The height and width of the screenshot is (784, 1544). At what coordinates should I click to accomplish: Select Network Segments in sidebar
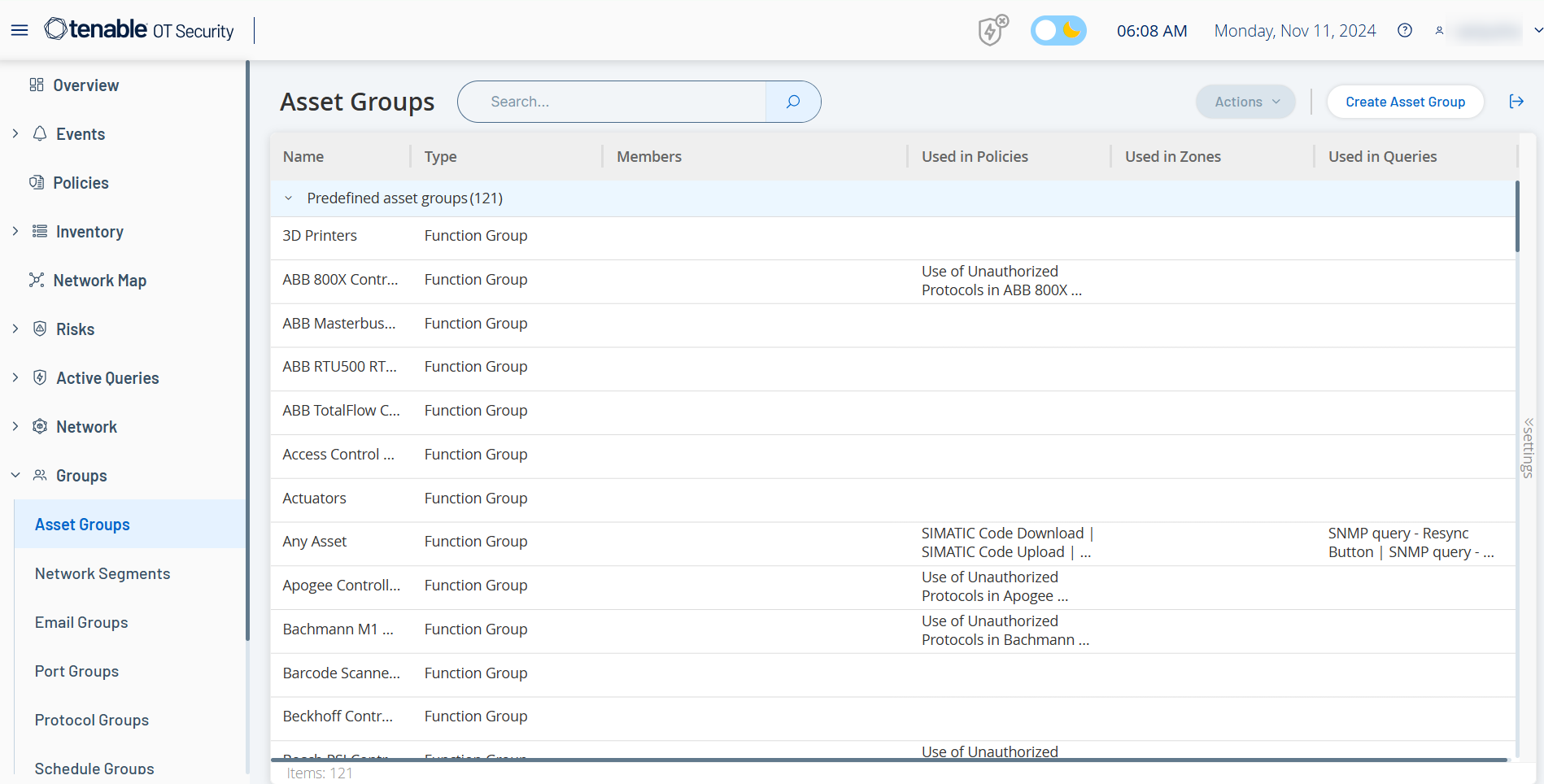(x=102, y=573)
